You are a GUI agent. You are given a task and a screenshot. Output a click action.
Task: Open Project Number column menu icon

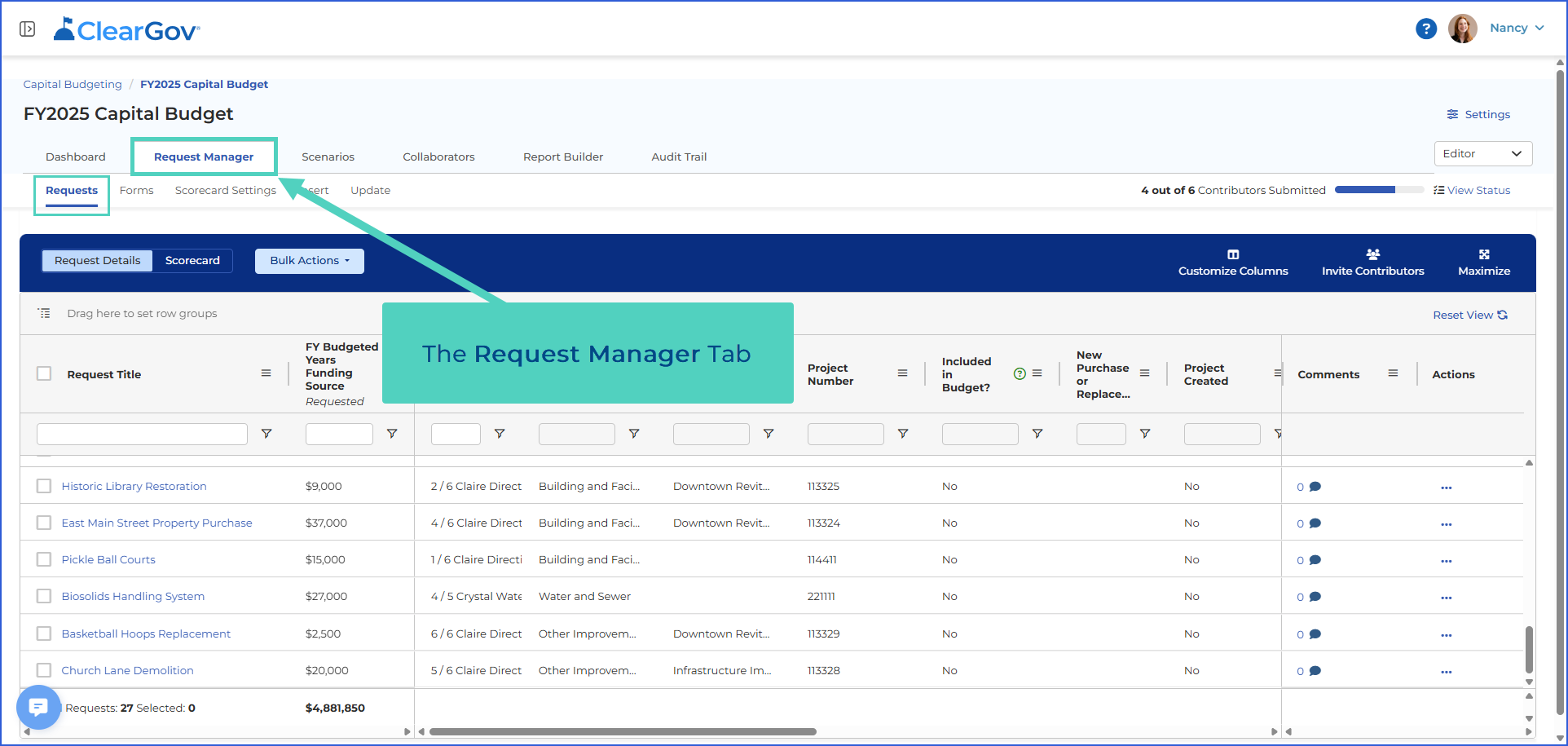tap(902, 373)
